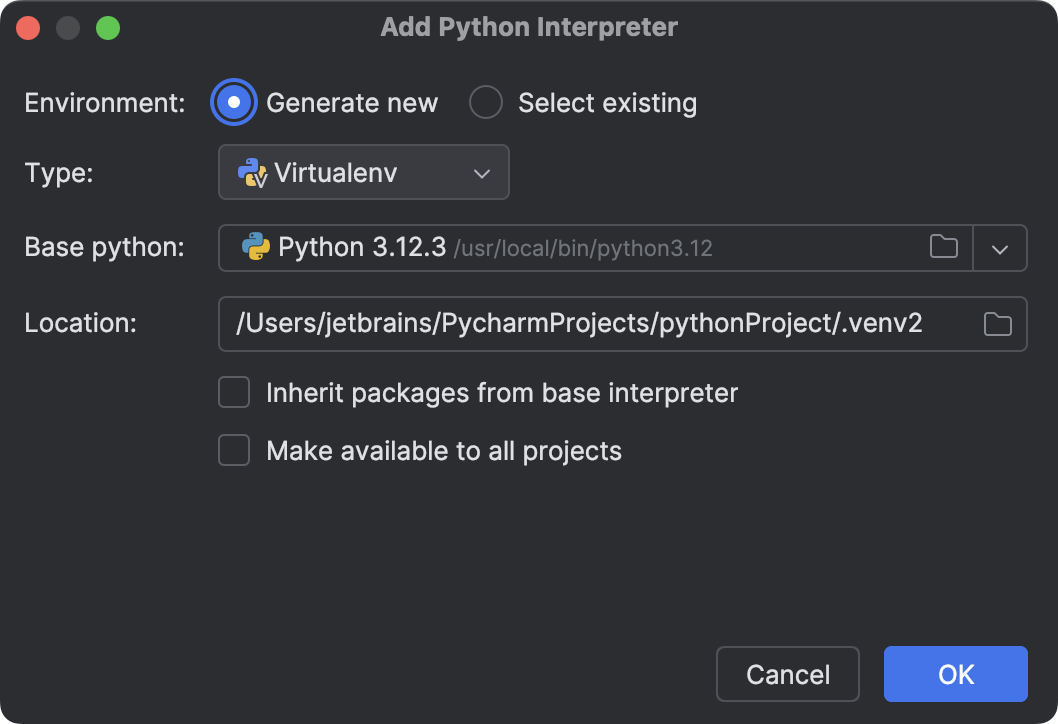The image size is (1058, 724).
Task: Click the chevron arrow of Type combo box
Action: click(482, 173)
